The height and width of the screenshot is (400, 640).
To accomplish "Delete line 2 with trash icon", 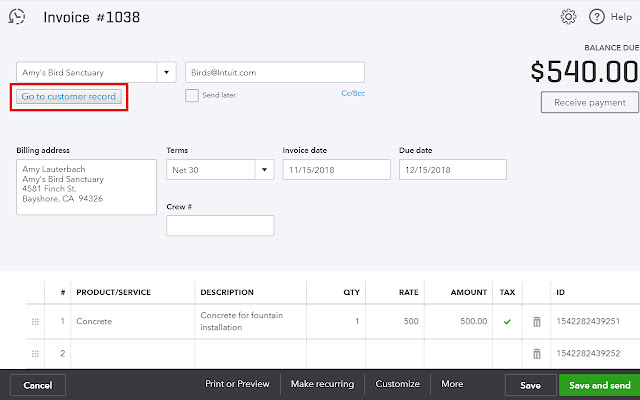I will [x=536, y=353].
